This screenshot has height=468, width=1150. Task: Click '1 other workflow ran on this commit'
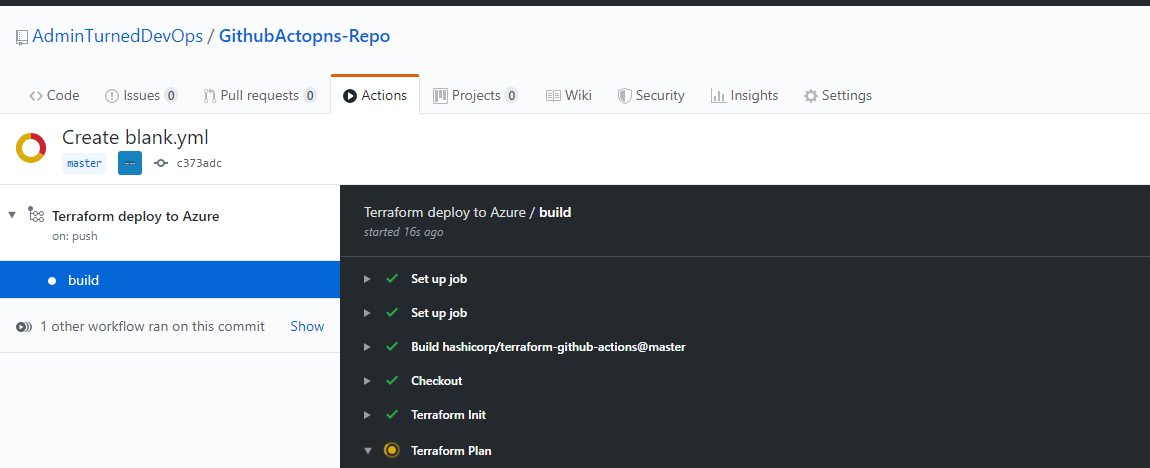point(153,326)
